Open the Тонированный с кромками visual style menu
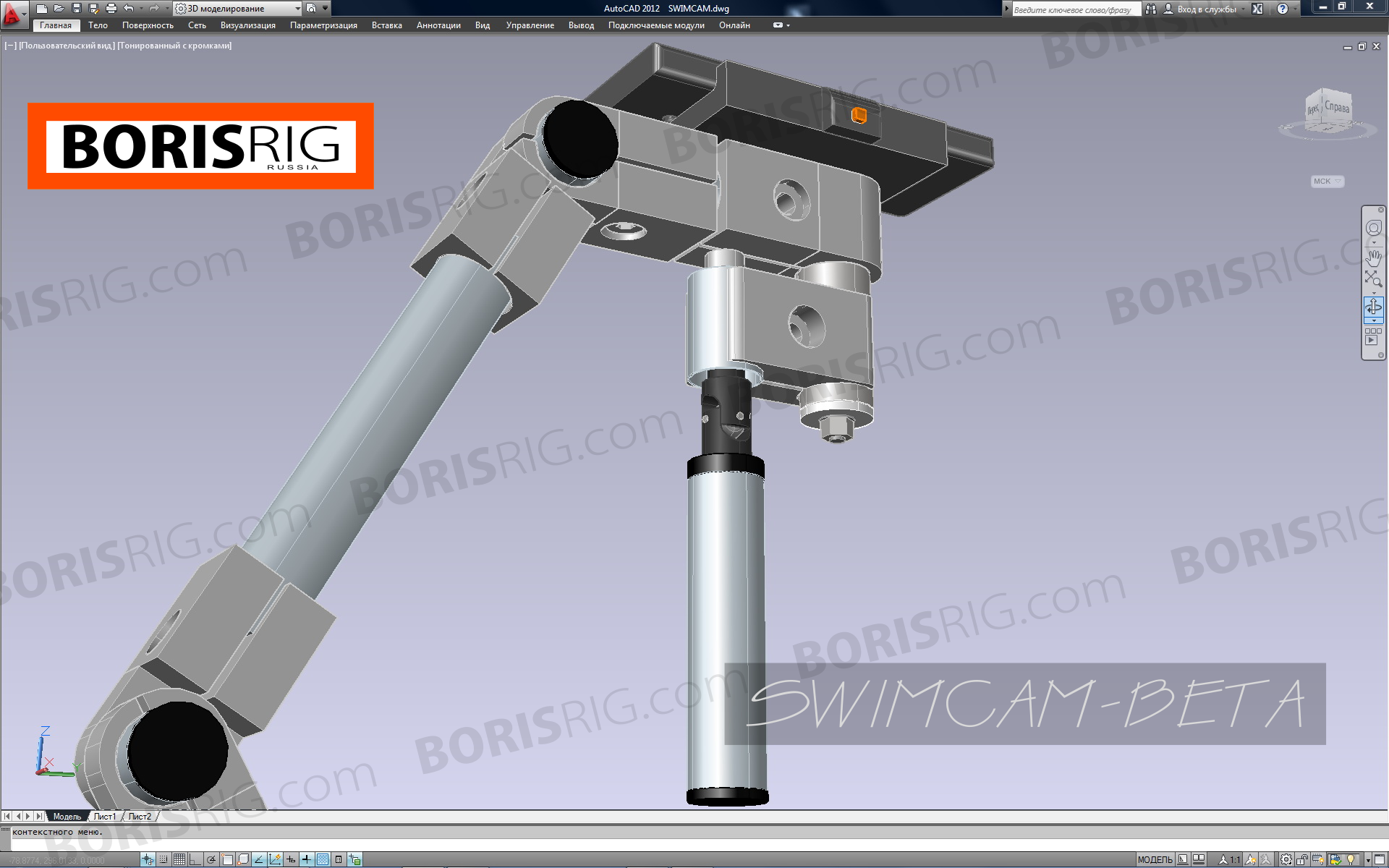This screenshot has height=868, width=1389. (174, 46)
